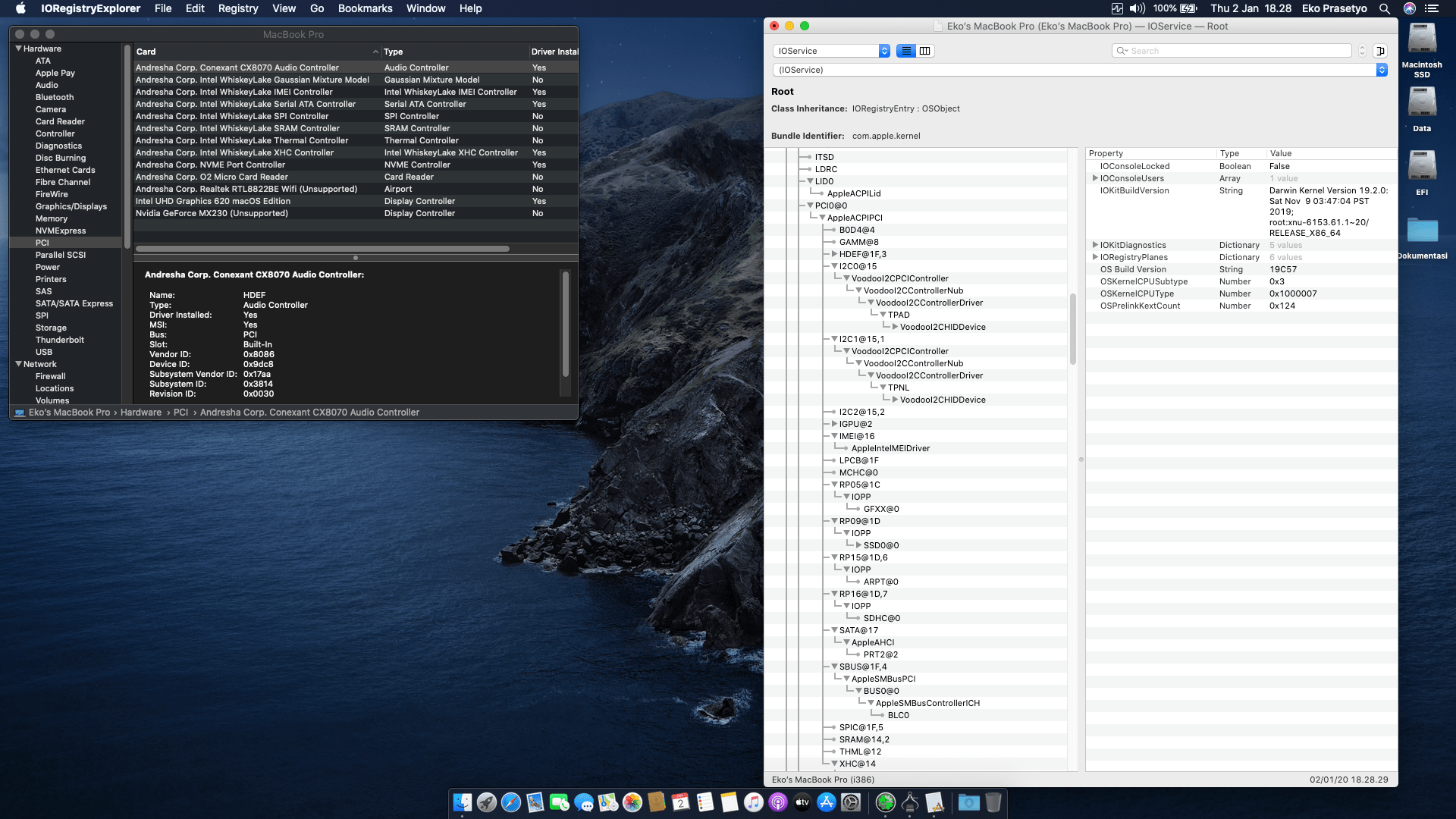Click the search field in IORegistryExplorer
This screenshot has height=819, width=1456.
coord(1232,51)
